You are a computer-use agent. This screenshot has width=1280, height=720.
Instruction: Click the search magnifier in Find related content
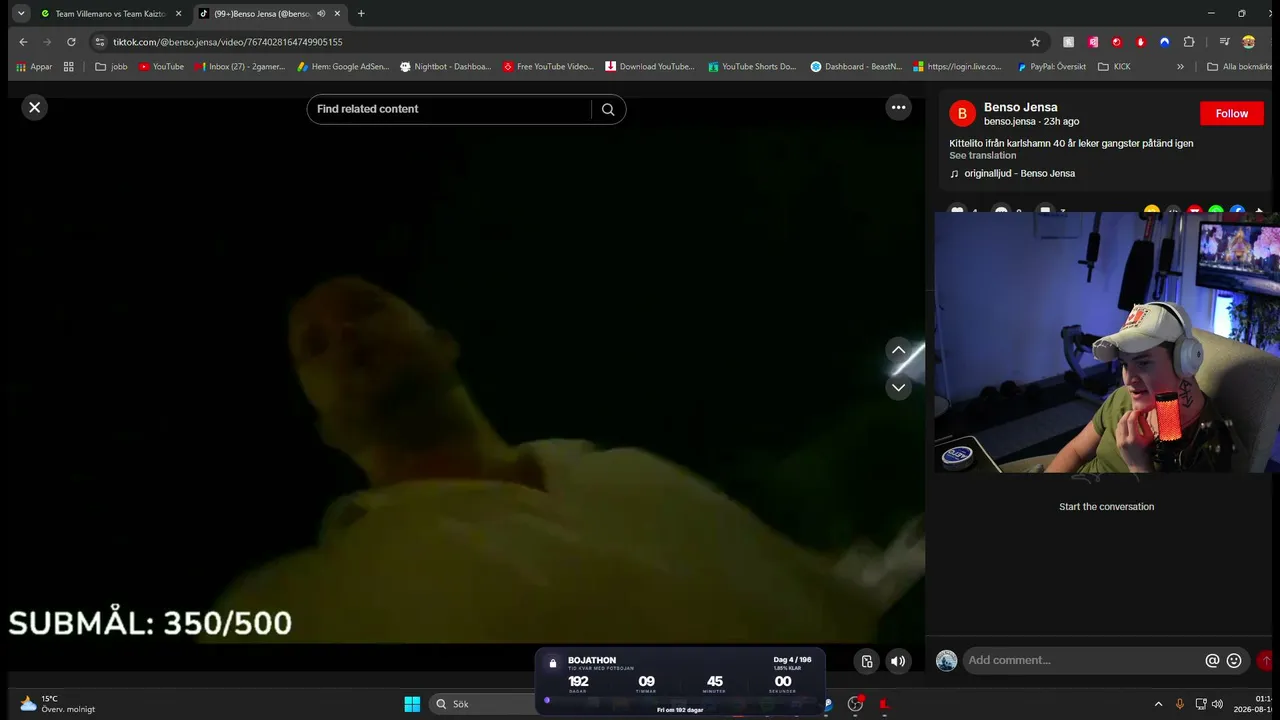pos(608,109)
